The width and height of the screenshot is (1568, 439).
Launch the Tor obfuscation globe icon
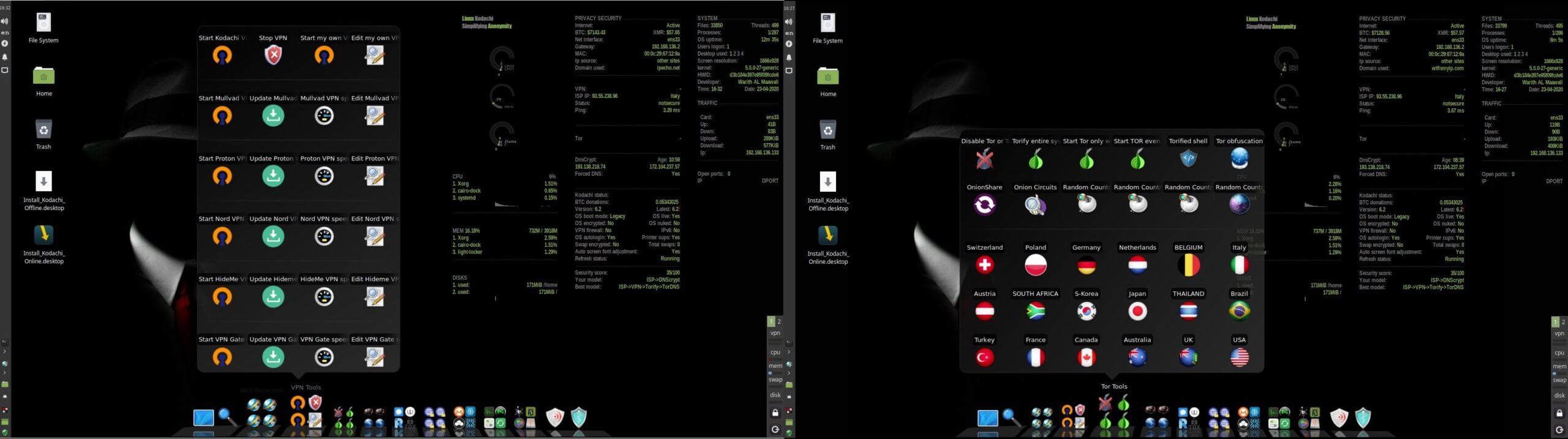pyautogui.click(x=1239, y=159)
